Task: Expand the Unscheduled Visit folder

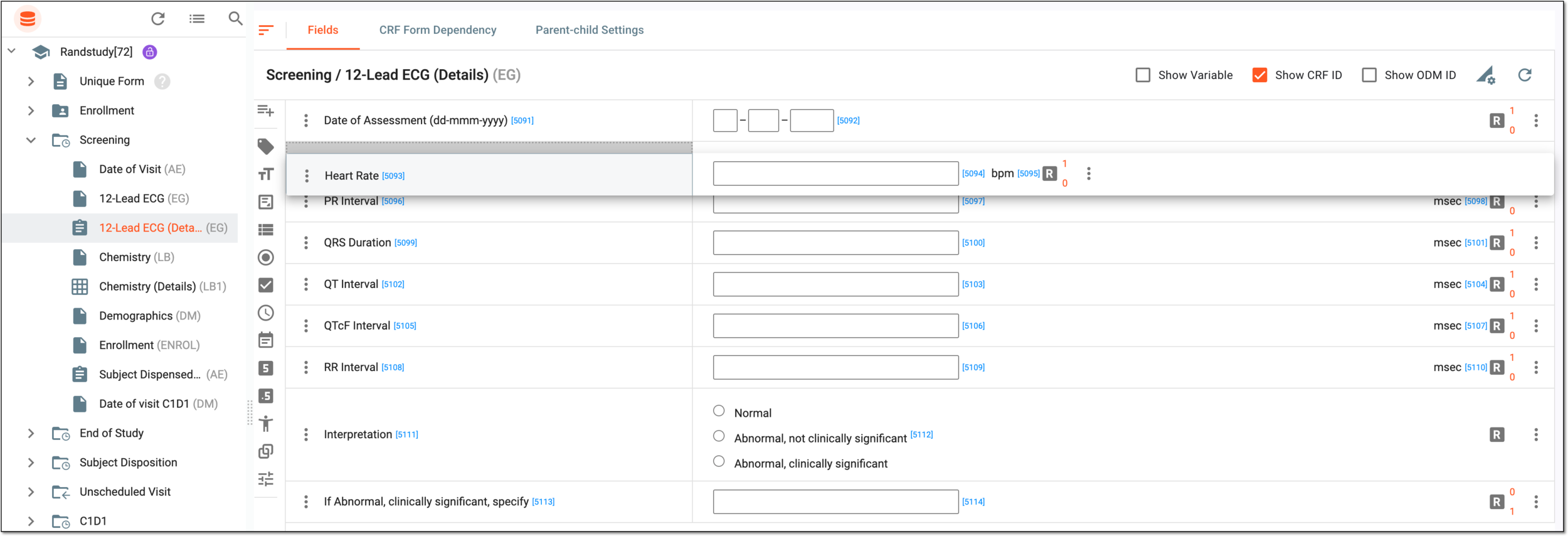Action: pyautogui.click(x=31, y=492)
